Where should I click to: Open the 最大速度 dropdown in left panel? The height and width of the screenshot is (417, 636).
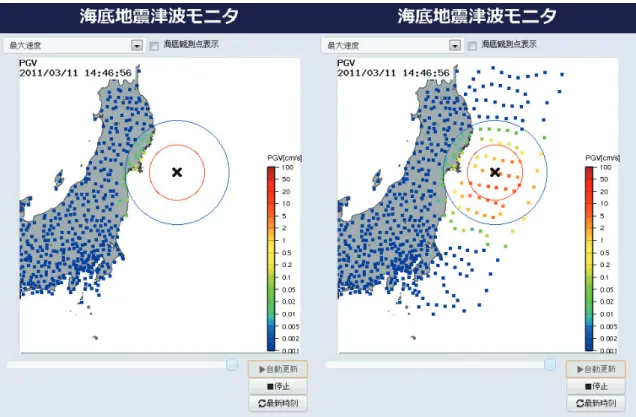click(x=74, y=45)
